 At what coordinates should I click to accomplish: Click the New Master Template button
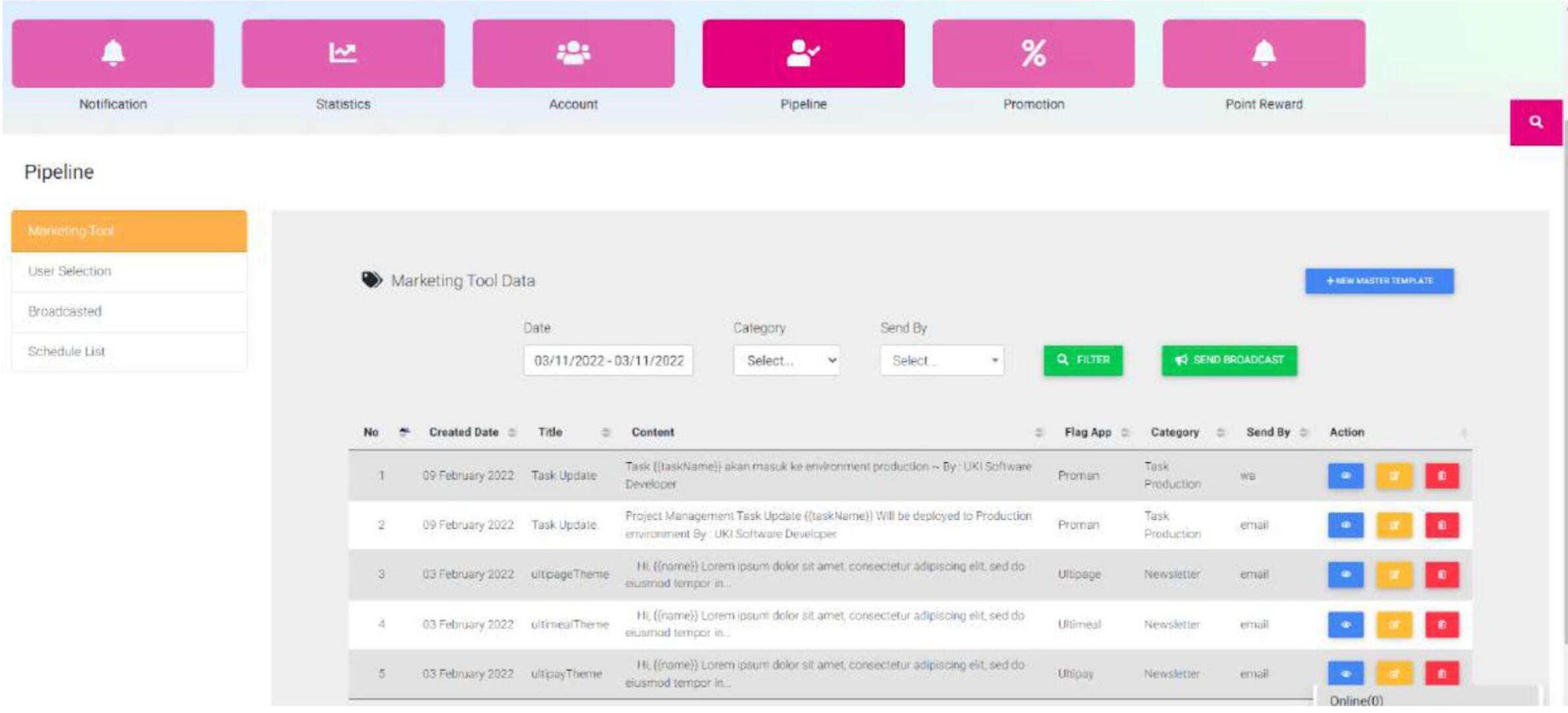[1379, 281]
